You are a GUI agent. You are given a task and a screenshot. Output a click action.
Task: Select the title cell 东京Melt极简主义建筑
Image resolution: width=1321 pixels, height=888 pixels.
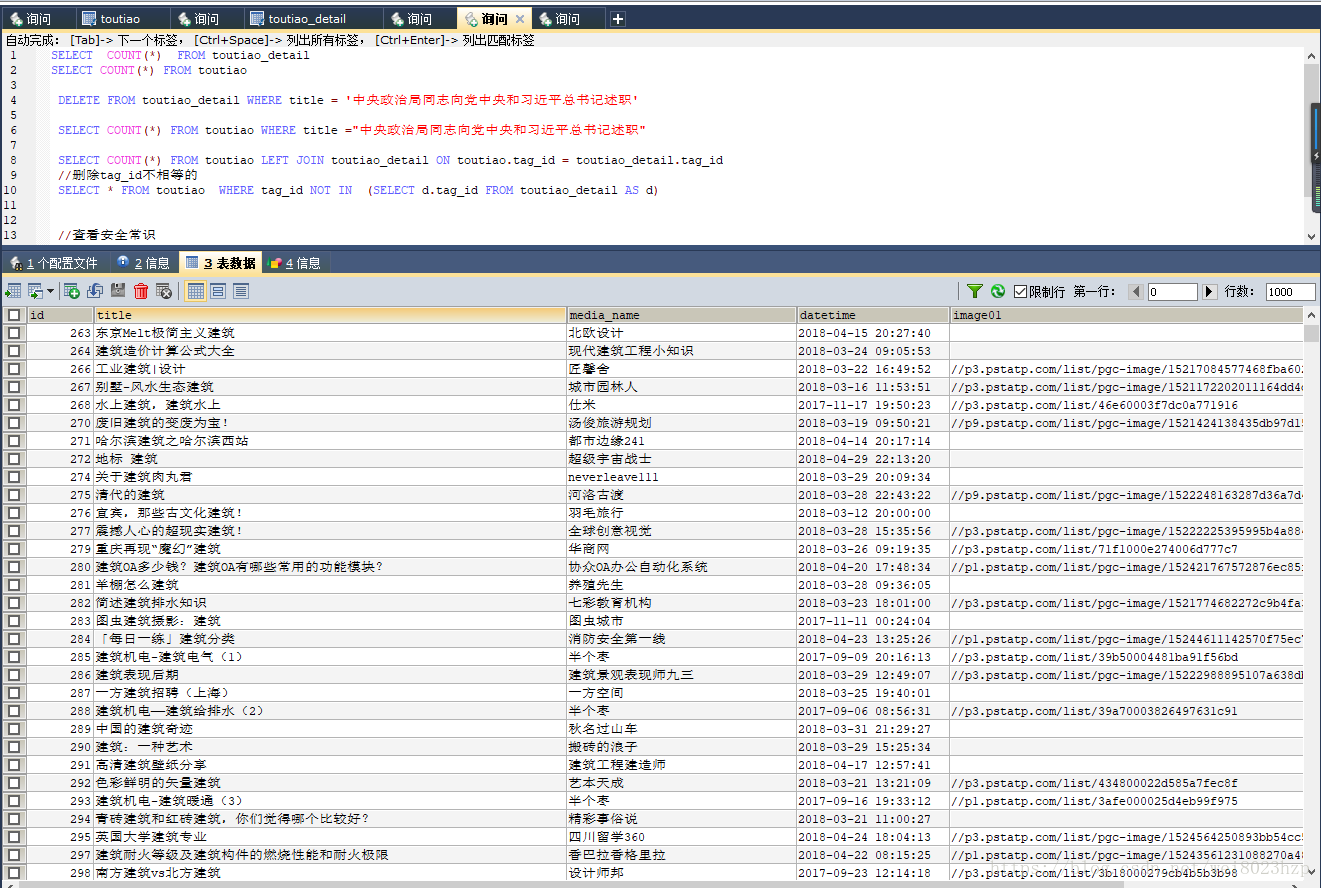tap(330, 333)
